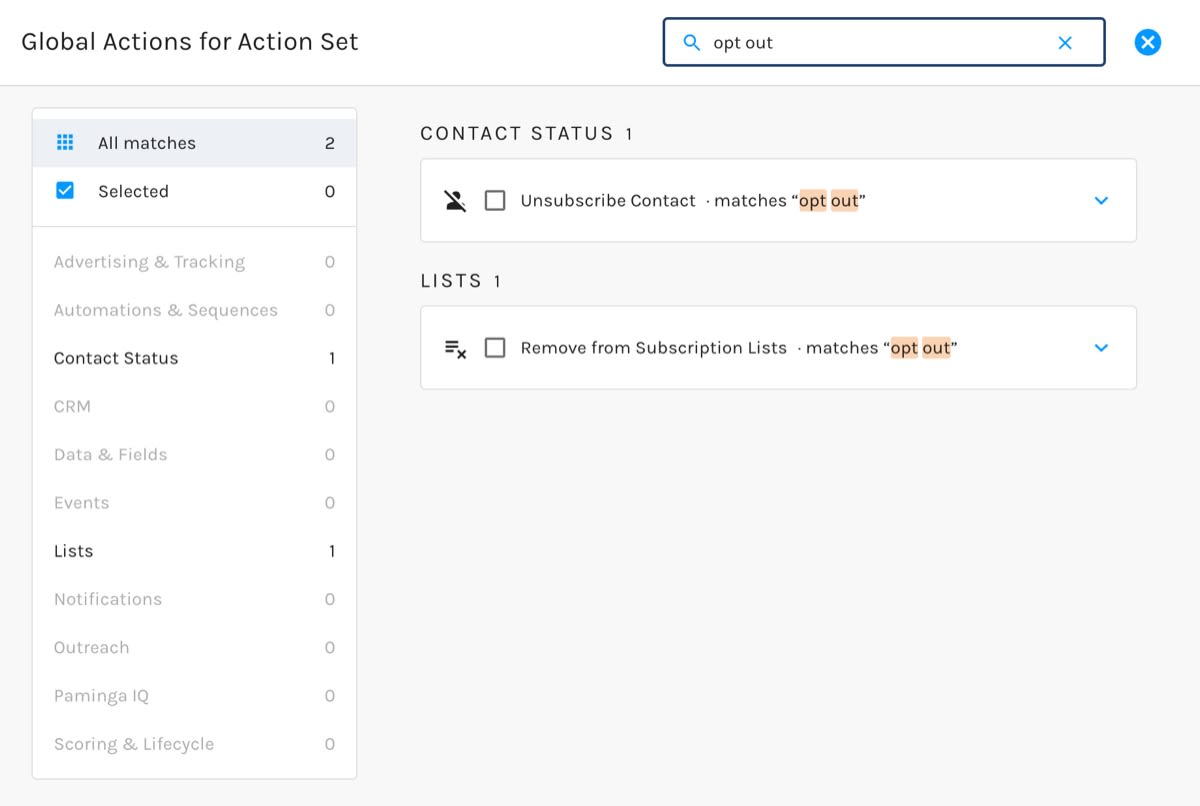Select the Scoring & Lifecycle category
This screenshot has width=1200, height=806.
[x=194, y=744]
